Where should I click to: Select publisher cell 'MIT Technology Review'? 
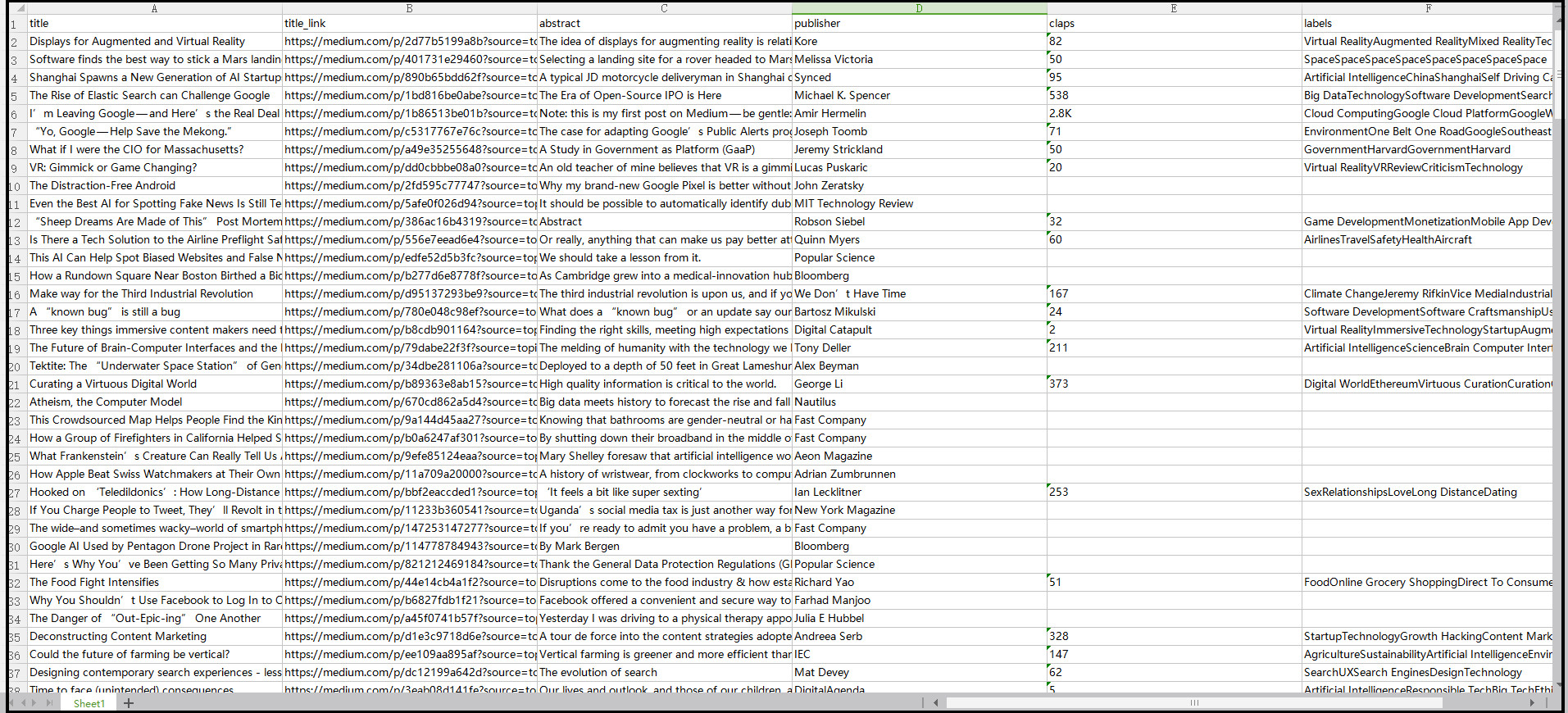tap(919, 203)
